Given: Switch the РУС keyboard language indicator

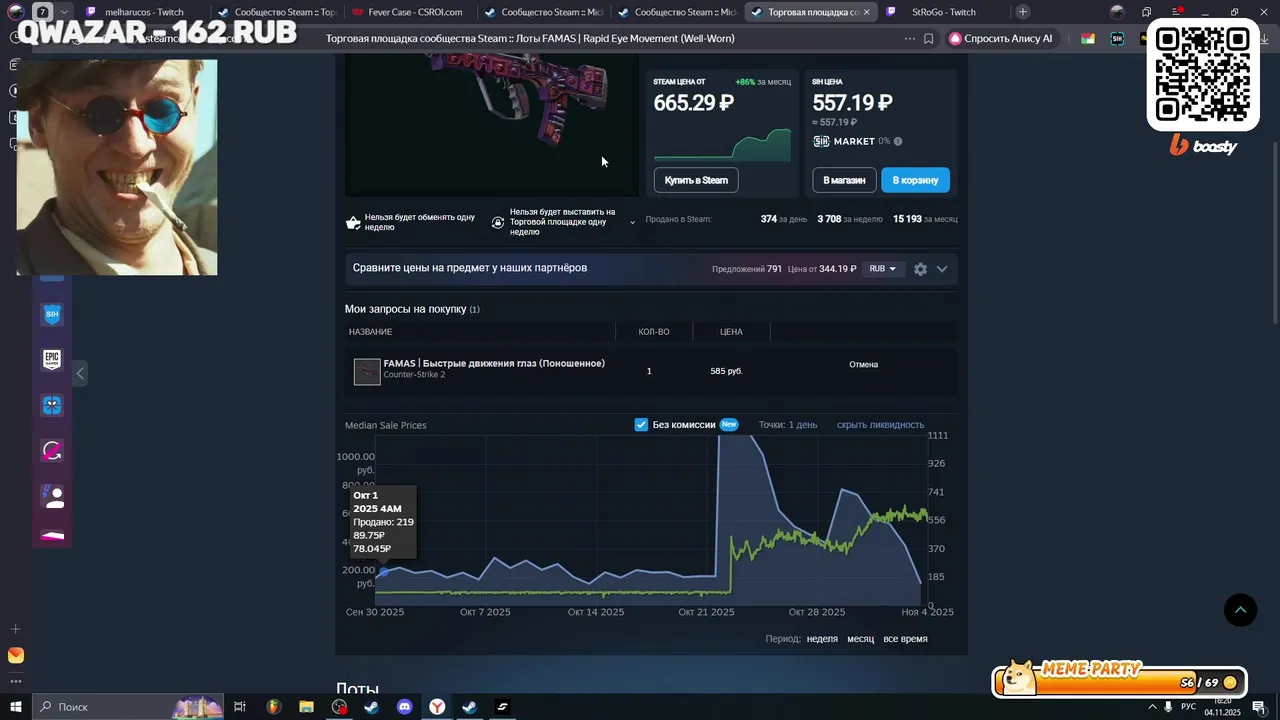Looking at the screenshot, I should tap(1188, 707).
